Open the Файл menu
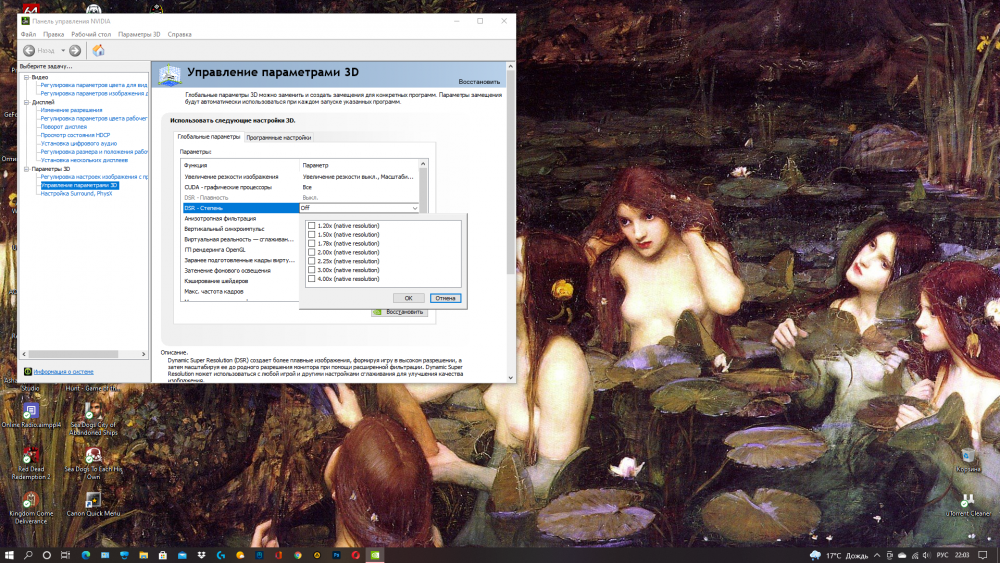The image size is (1000, 563). coord(28,34)
